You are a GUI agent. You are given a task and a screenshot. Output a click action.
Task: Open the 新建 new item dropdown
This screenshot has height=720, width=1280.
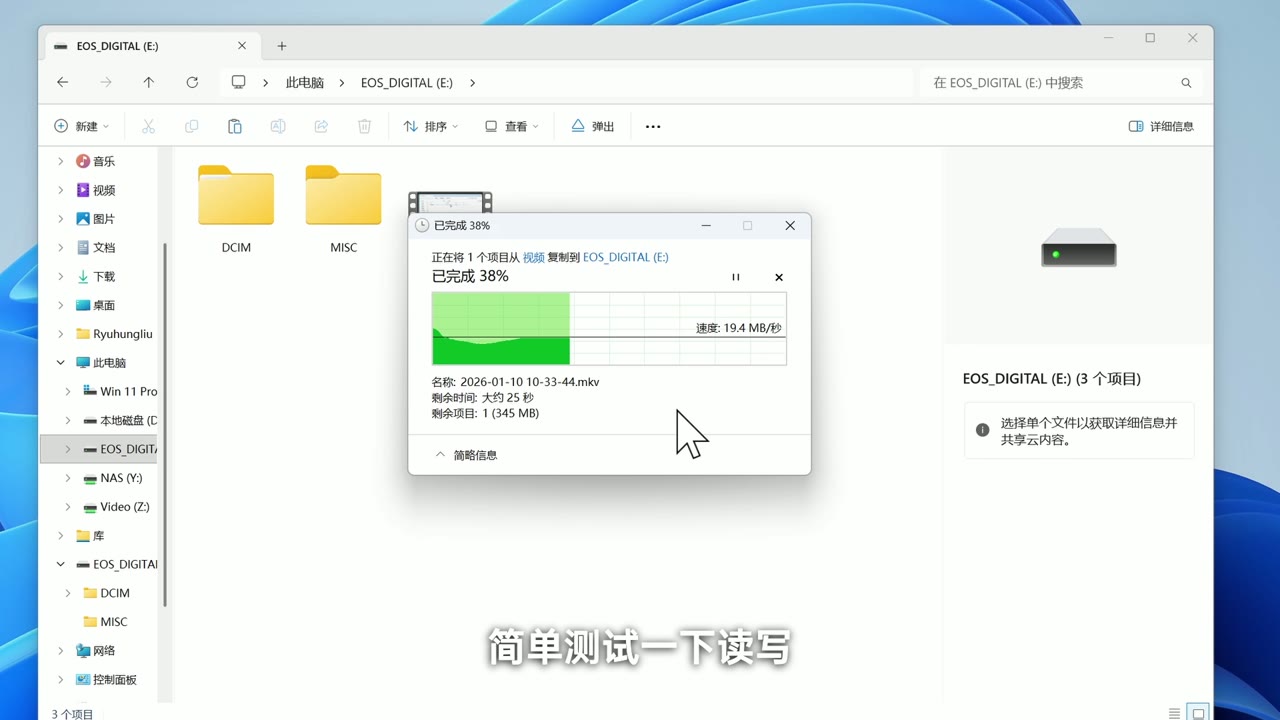coord(82,126)
